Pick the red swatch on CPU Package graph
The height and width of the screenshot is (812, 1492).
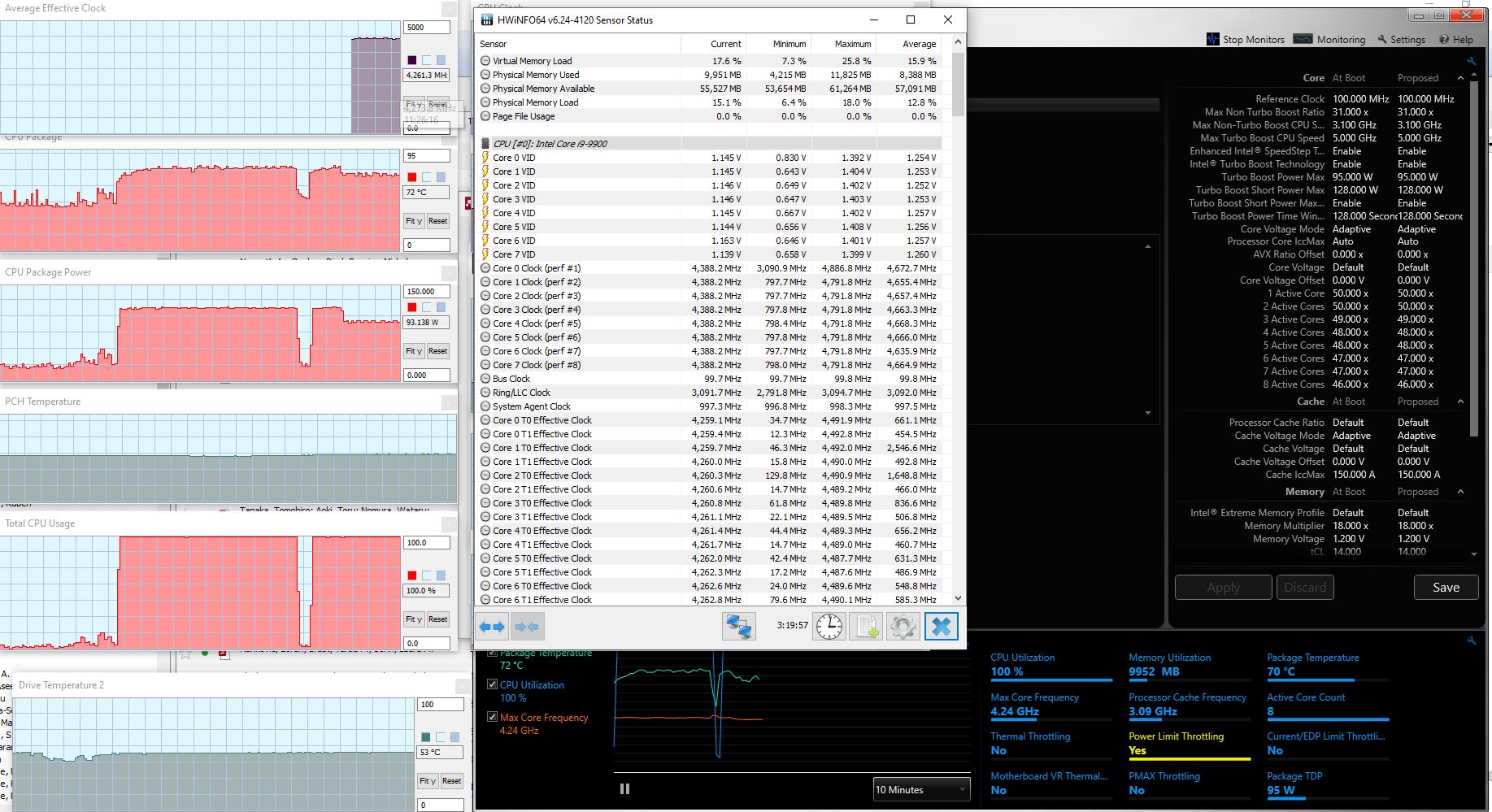click(412, 177)
